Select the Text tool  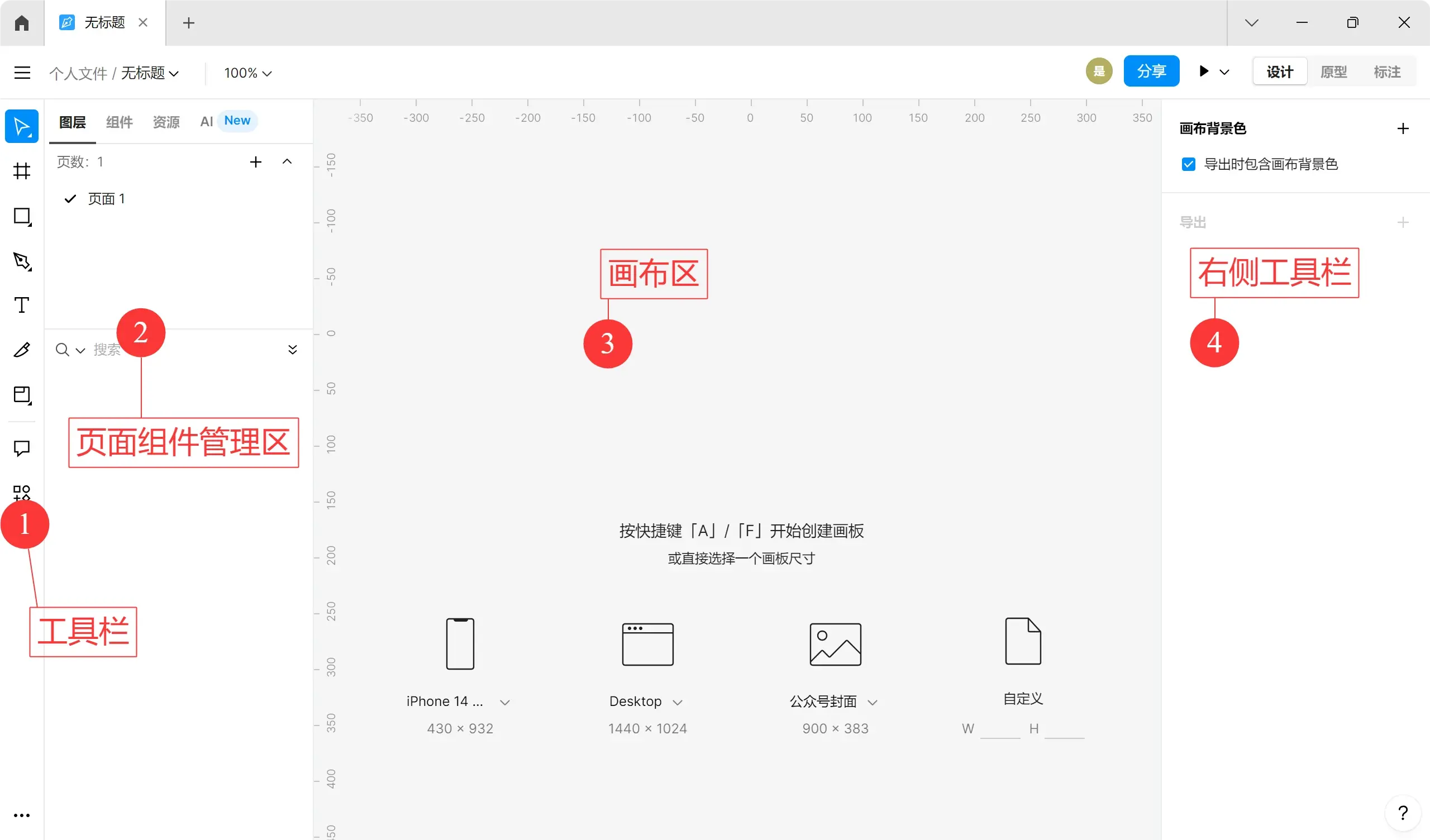coord(22,306)
